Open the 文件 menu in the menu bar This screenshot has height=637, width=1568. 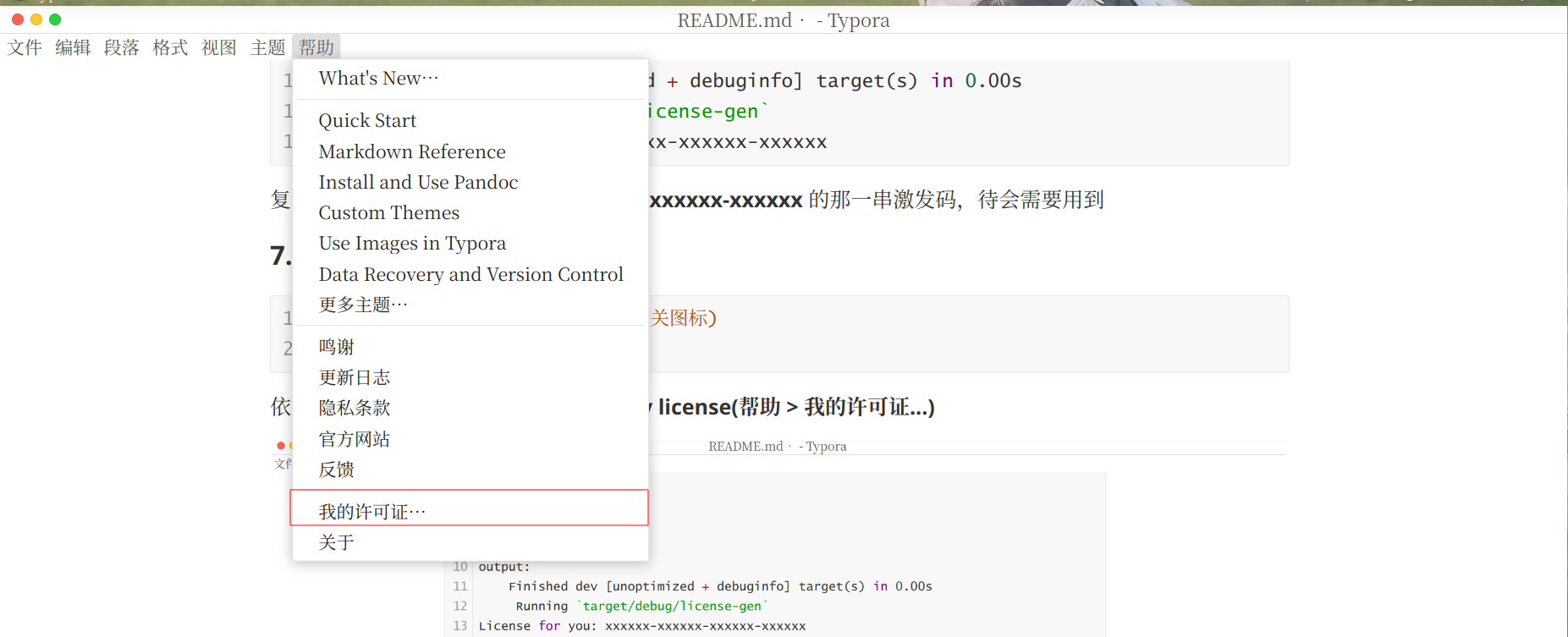[25, 47]
